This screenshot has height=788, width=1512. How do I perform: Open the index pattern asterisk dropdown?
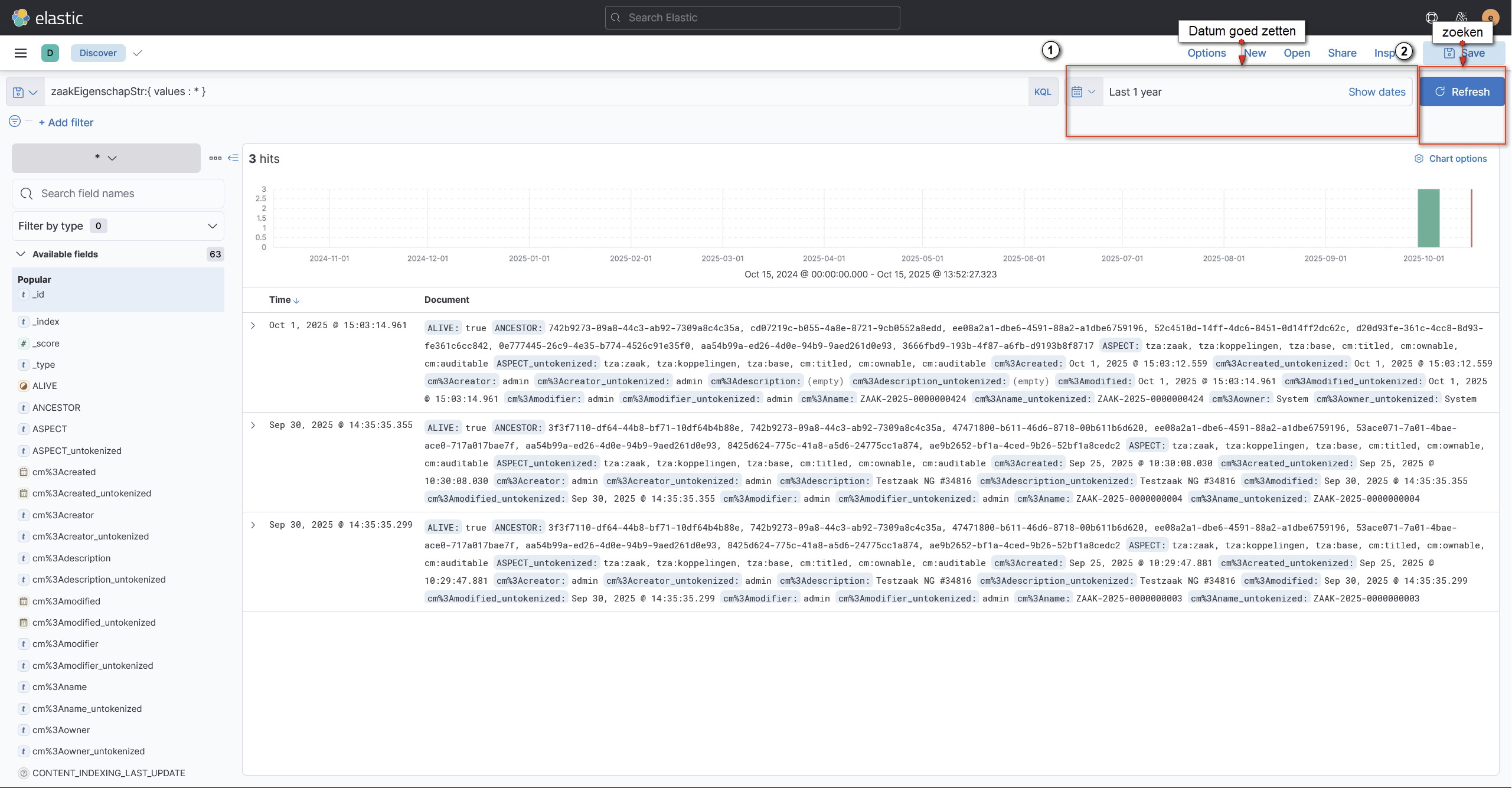point(106,158)
